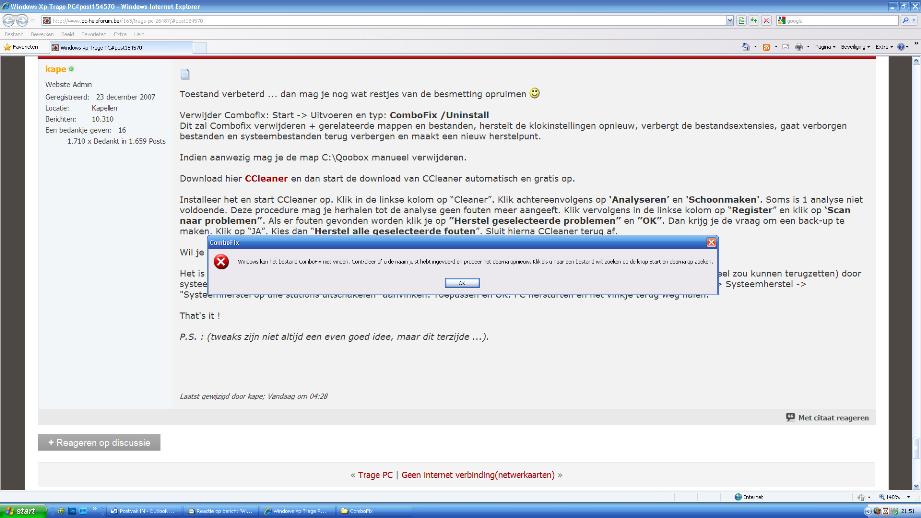The height and width of the screenshot is (518, 921).
Task: Click the Windows Start button
Action: [23, 511]
